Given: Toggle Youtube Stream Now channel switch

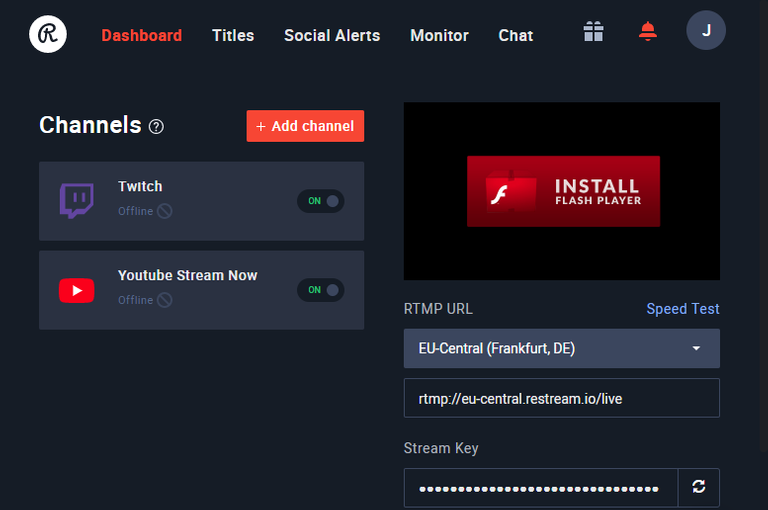Looking at the screenshot, I should click(321, 290).
